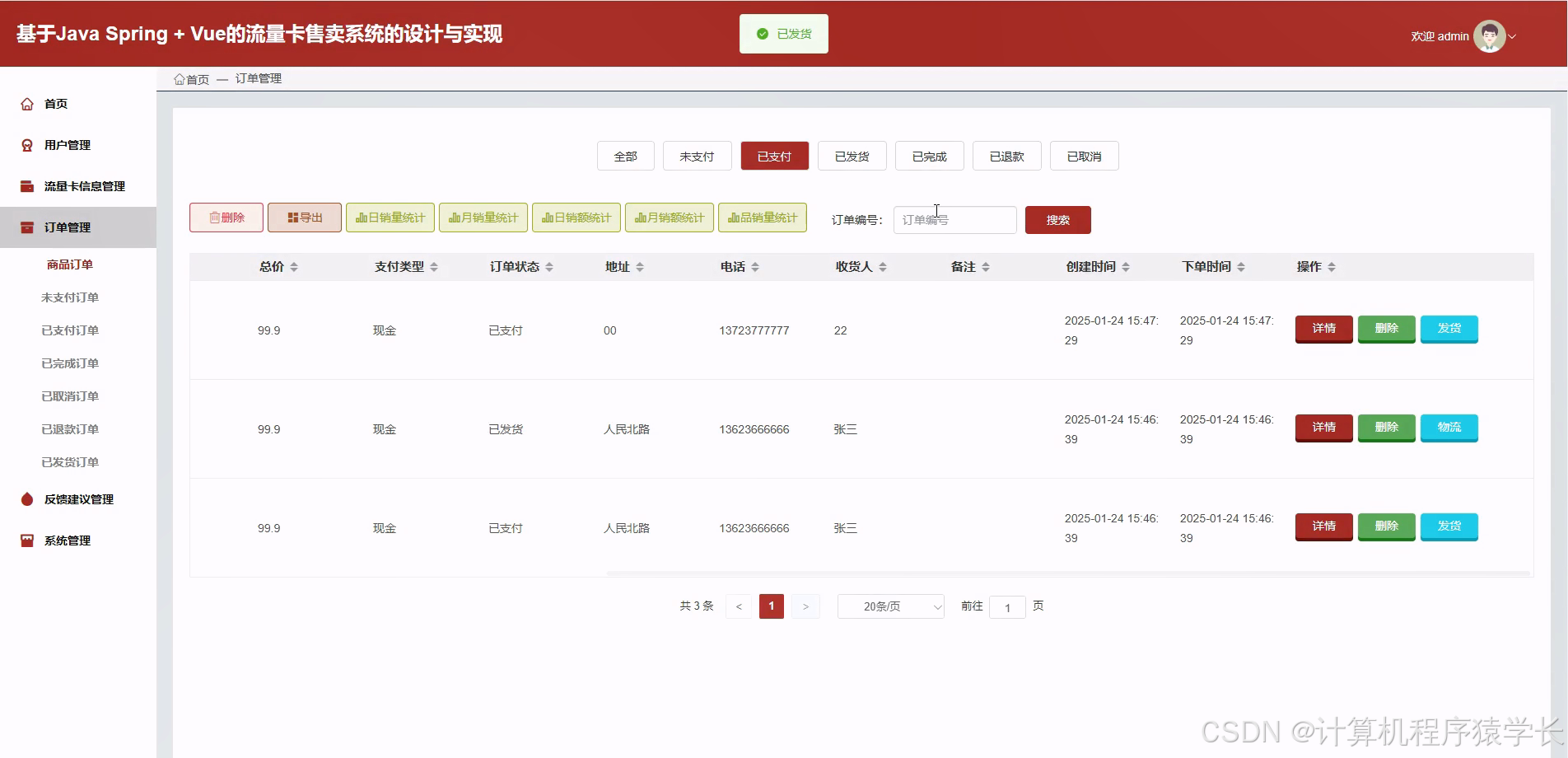The image size is (1568, 758).
Task: Click the 反馈建议管理 droplet icon
Action: tap(26, 499)
